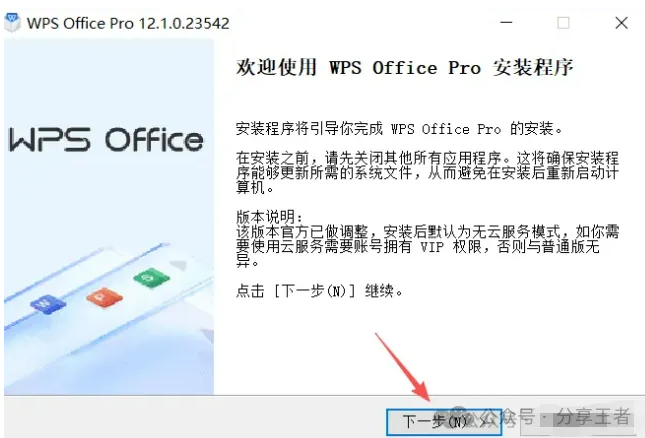645x438 pixels.
Task: Minimize the WPS Office Pro installer window
Action: tap(506, 23)
